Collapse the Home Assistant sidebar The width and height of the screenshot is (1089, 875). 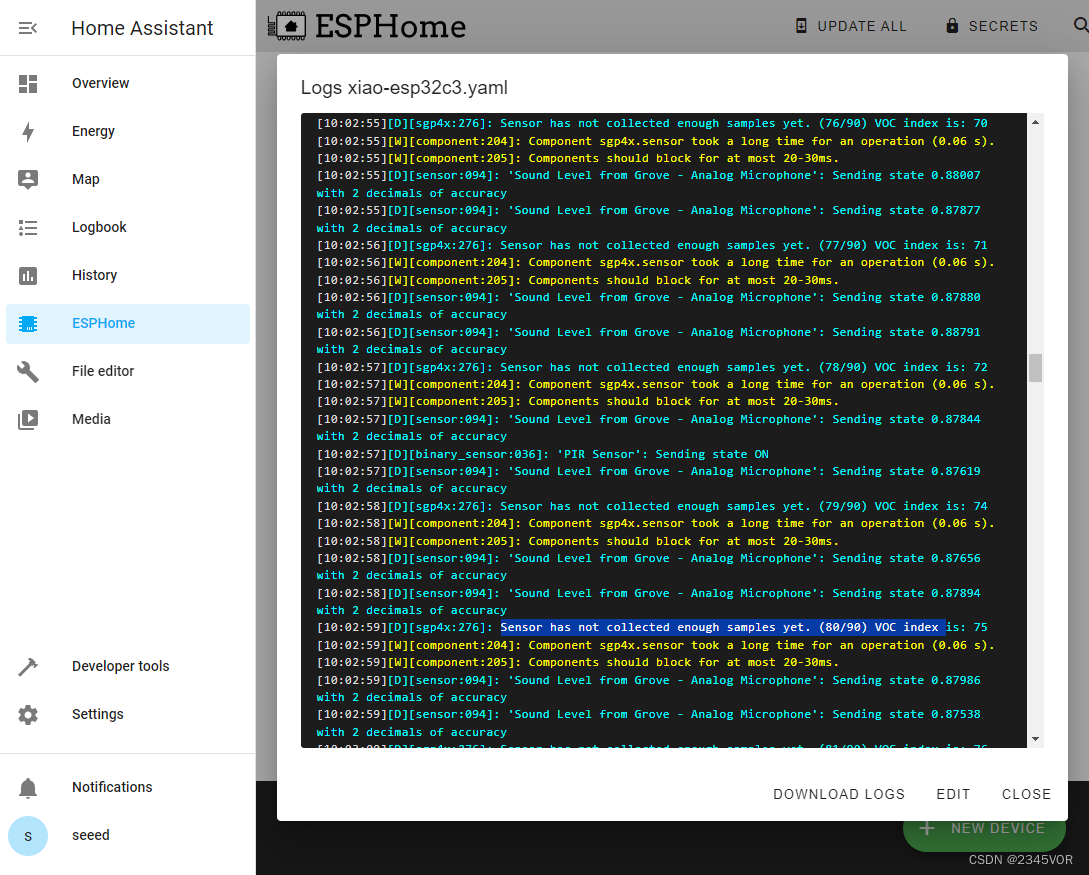coord(28,27)
